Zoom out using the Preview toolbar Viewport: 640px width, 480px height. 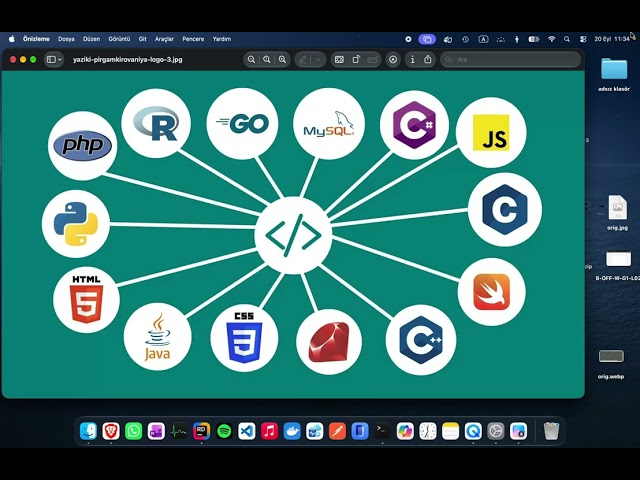click(251, 60)
